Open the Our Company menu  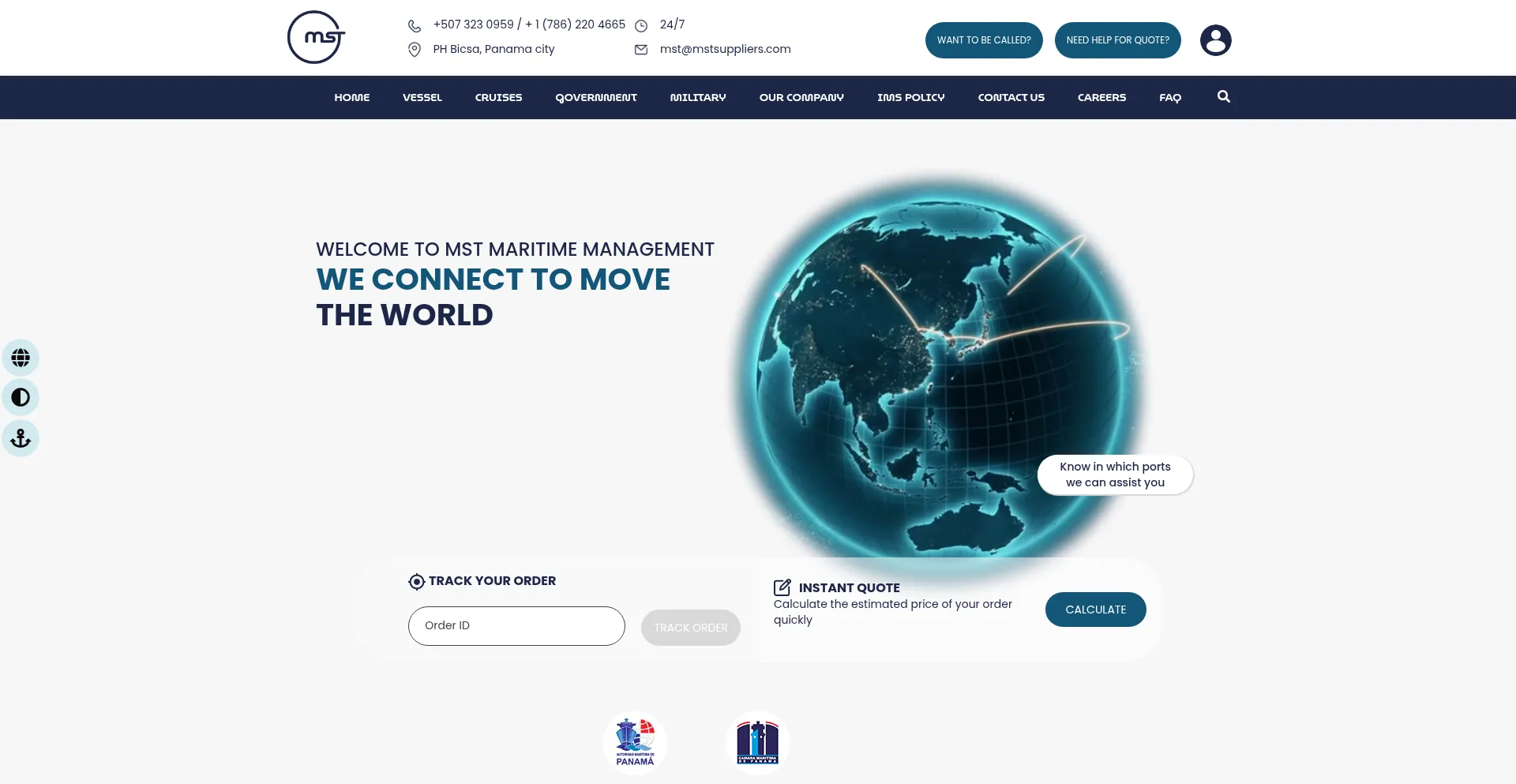(x=801, y=98)
